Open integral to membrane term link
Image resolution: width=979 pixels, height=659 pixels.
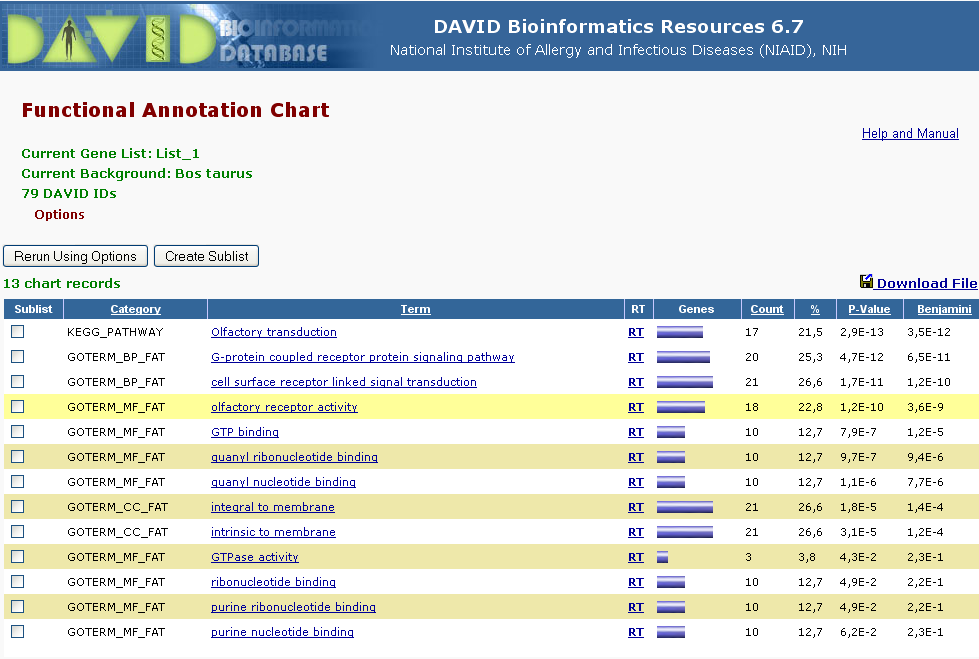(x=273, y=507)
